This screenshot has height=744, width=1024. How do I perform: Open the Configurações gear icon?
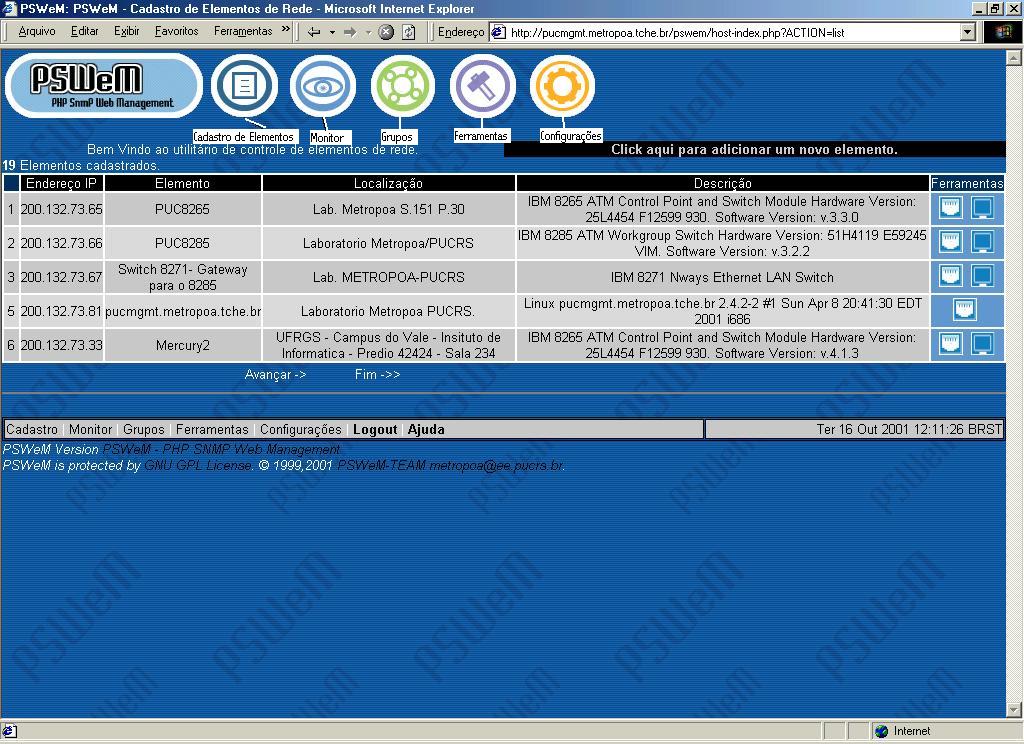(562, 86)
